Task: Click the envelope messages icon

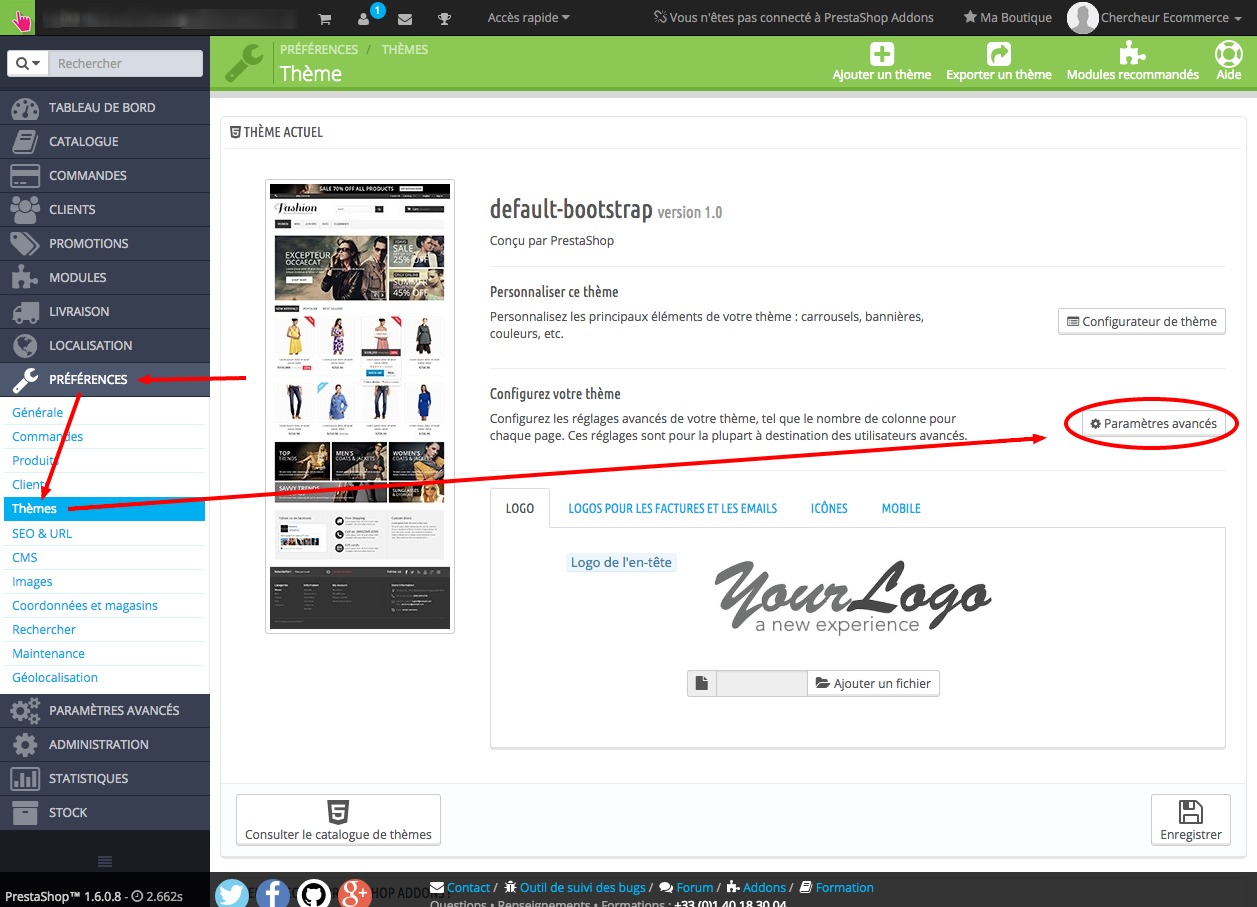Action: pyautogui.click(x=405, y=18)
